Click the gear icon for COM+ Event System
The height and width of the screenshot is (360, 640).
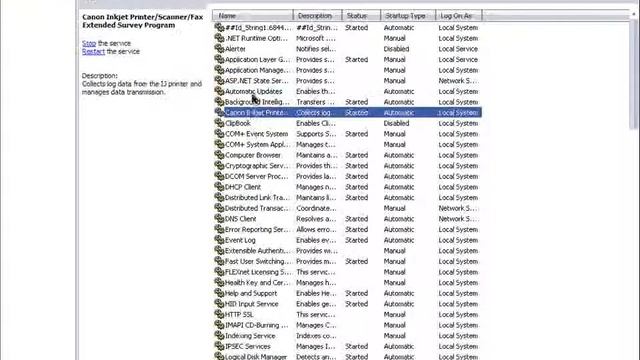pos(219,134)
